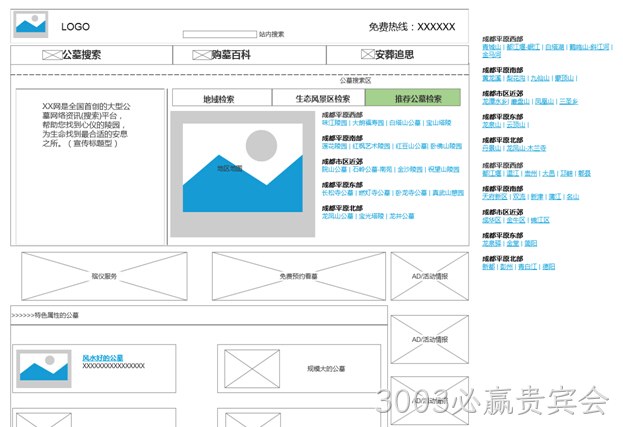Image resolution: width=623 pixels, height=427 pixels.
Task: Open the 天府新区 region link
Action: point(495,197)
